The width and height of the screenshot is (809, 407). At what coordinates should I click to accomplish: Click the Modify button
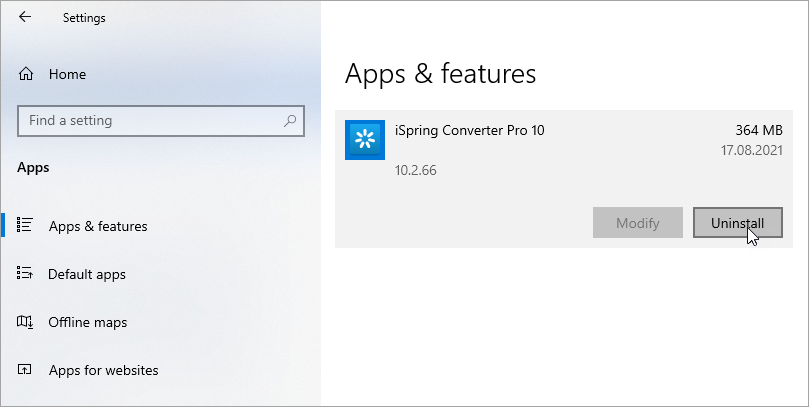(638, 223)
